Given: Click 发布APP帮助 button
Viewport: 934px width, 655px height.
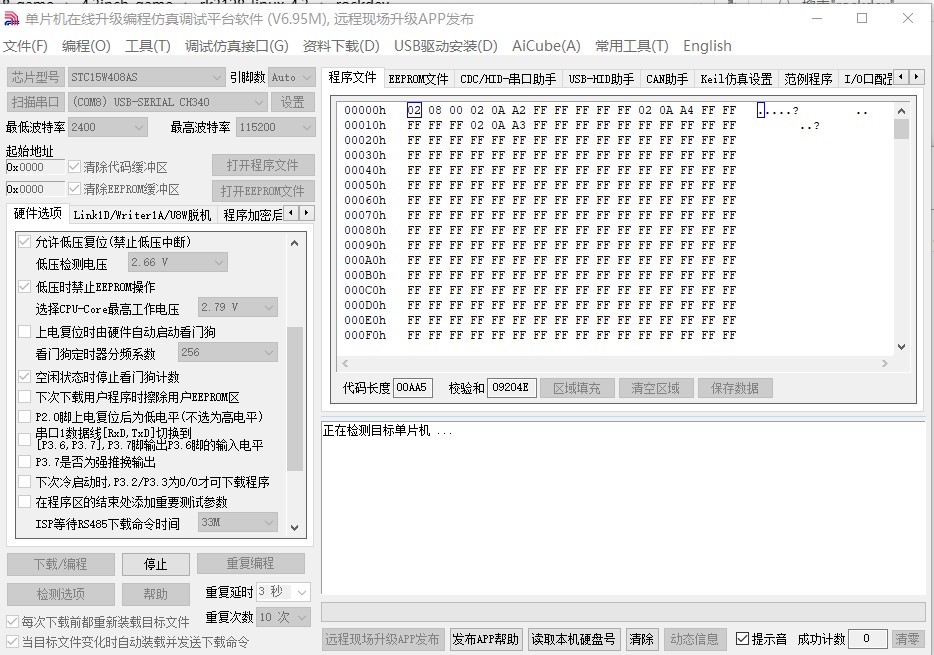Looking at the screenshot, I should point(485,639).
